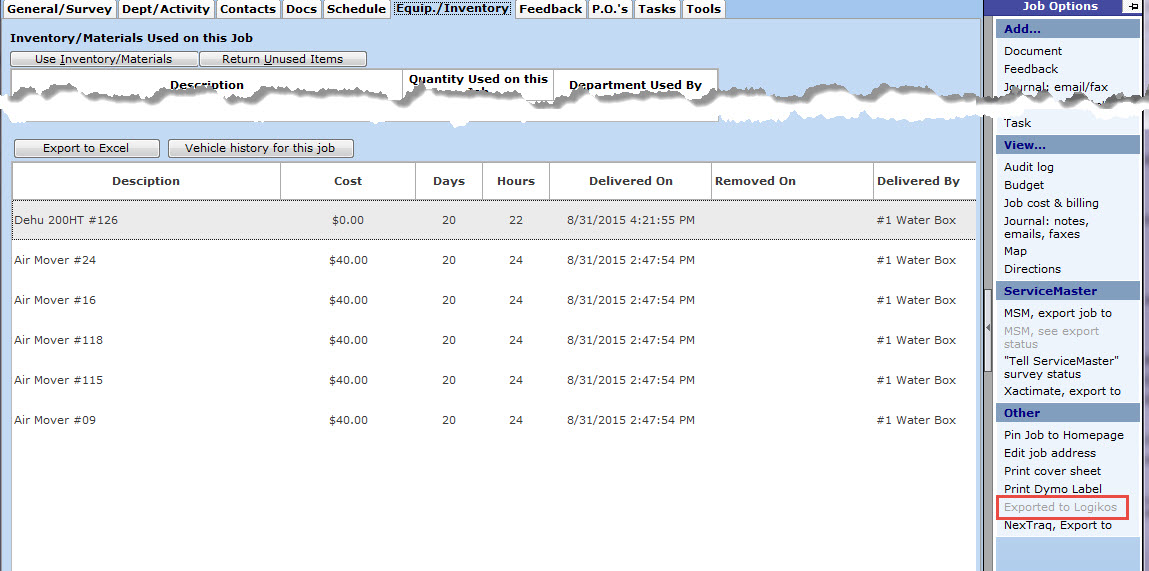Select NexTraq, Export to option
Viewport: 1149px width, 571px height.
pyautogui.click(x=1057, y=525)
